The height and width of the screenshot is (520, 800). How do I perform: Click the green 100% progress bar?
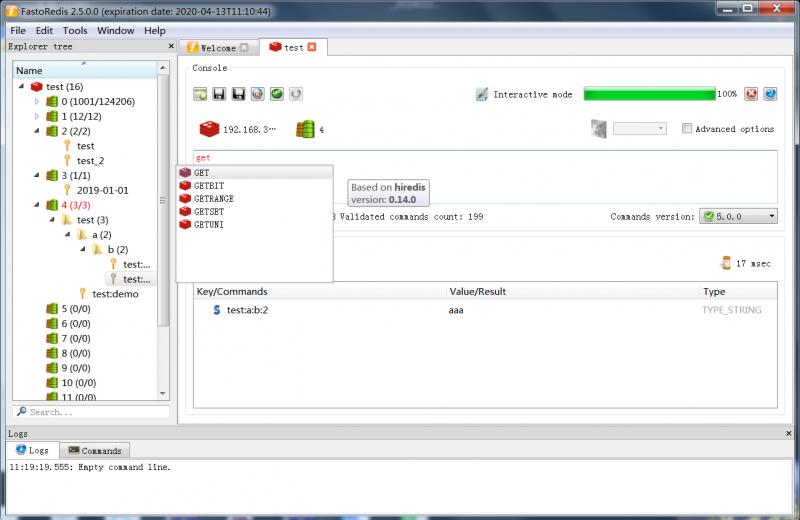pyautogui.click(x=649, y=94)
